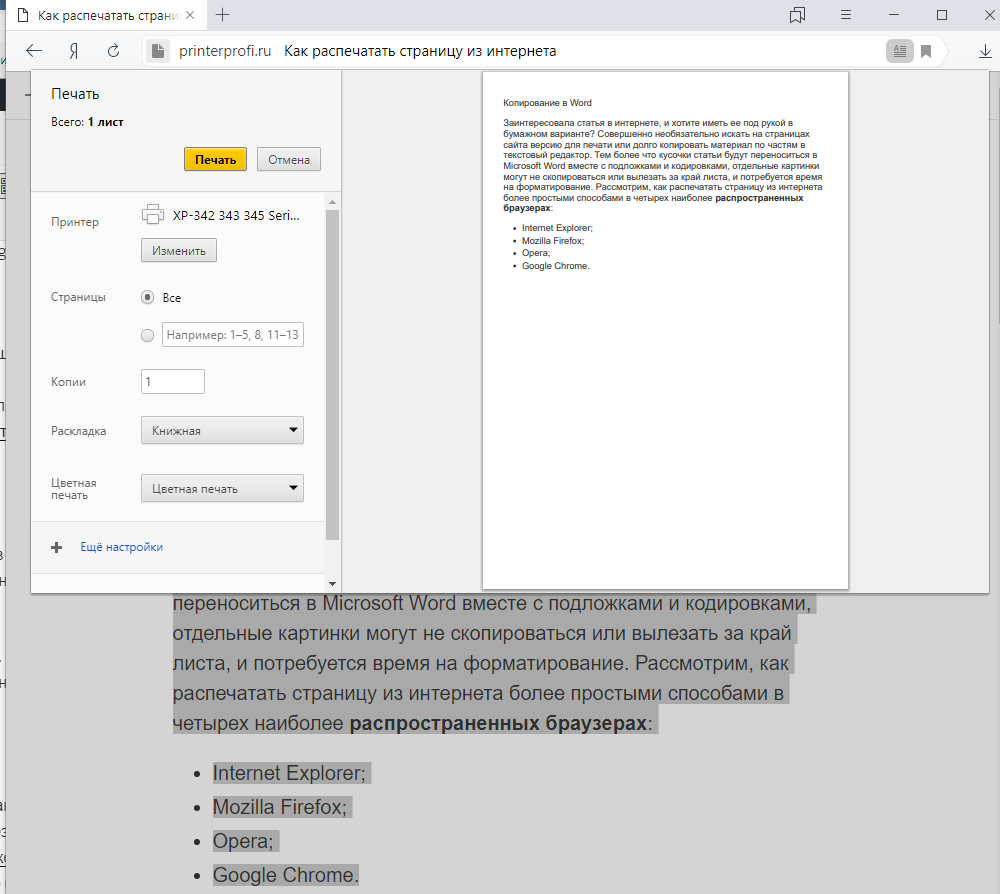
Task: Click the printer icon next to XP-342
Action: pos(152,214)
